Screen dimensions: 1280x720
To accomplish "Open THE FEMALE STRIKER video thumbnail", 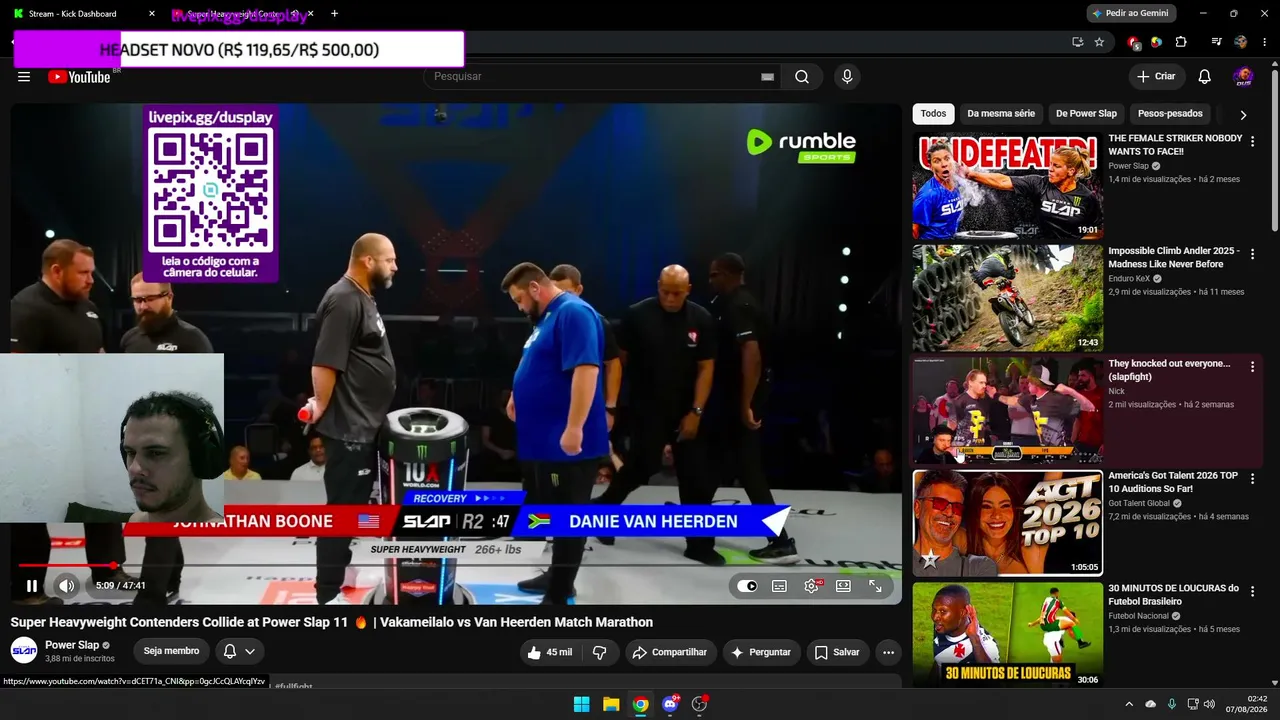I will (x=1007, y=186).
